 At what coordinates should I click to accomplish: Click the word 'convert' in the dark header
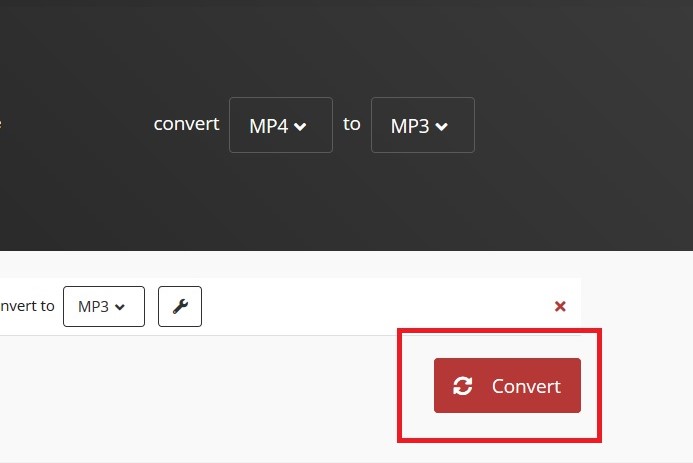186,124
